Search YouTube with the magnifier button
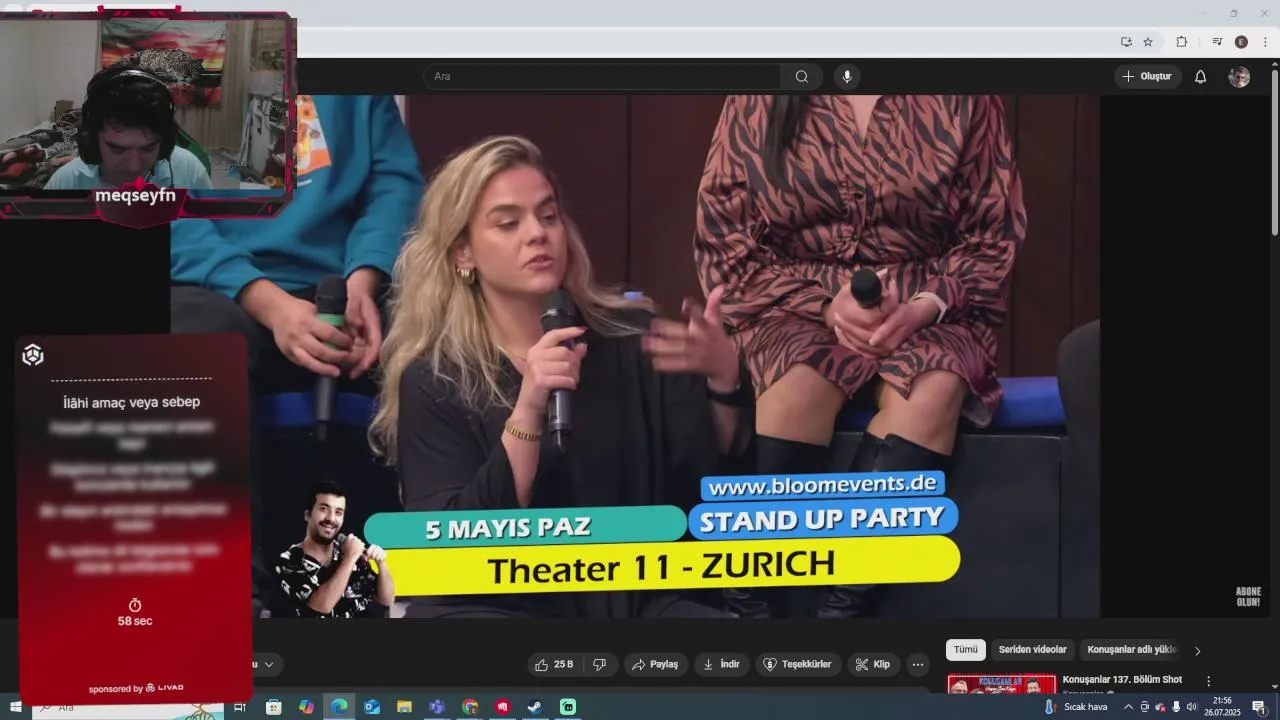The width and height of the screenshot is (1280, 720). click(801, 77)
